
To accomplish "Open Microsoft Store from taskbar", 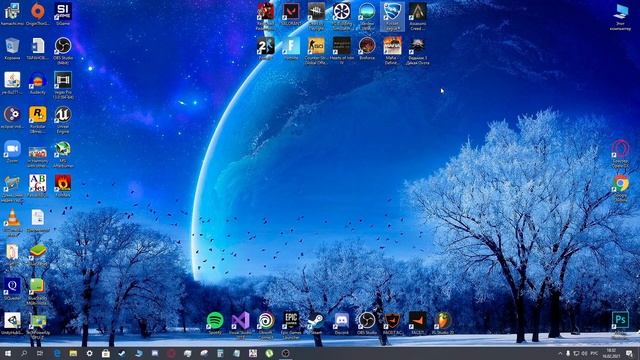I will (x=106, y=353).
